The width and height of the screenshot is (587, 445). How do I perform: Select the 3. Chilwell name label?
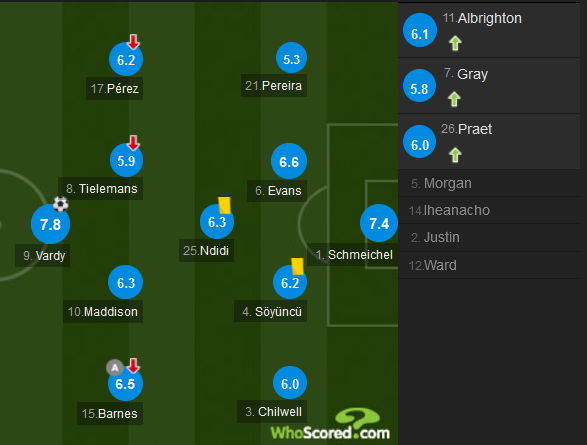click(x=273, y=412)
